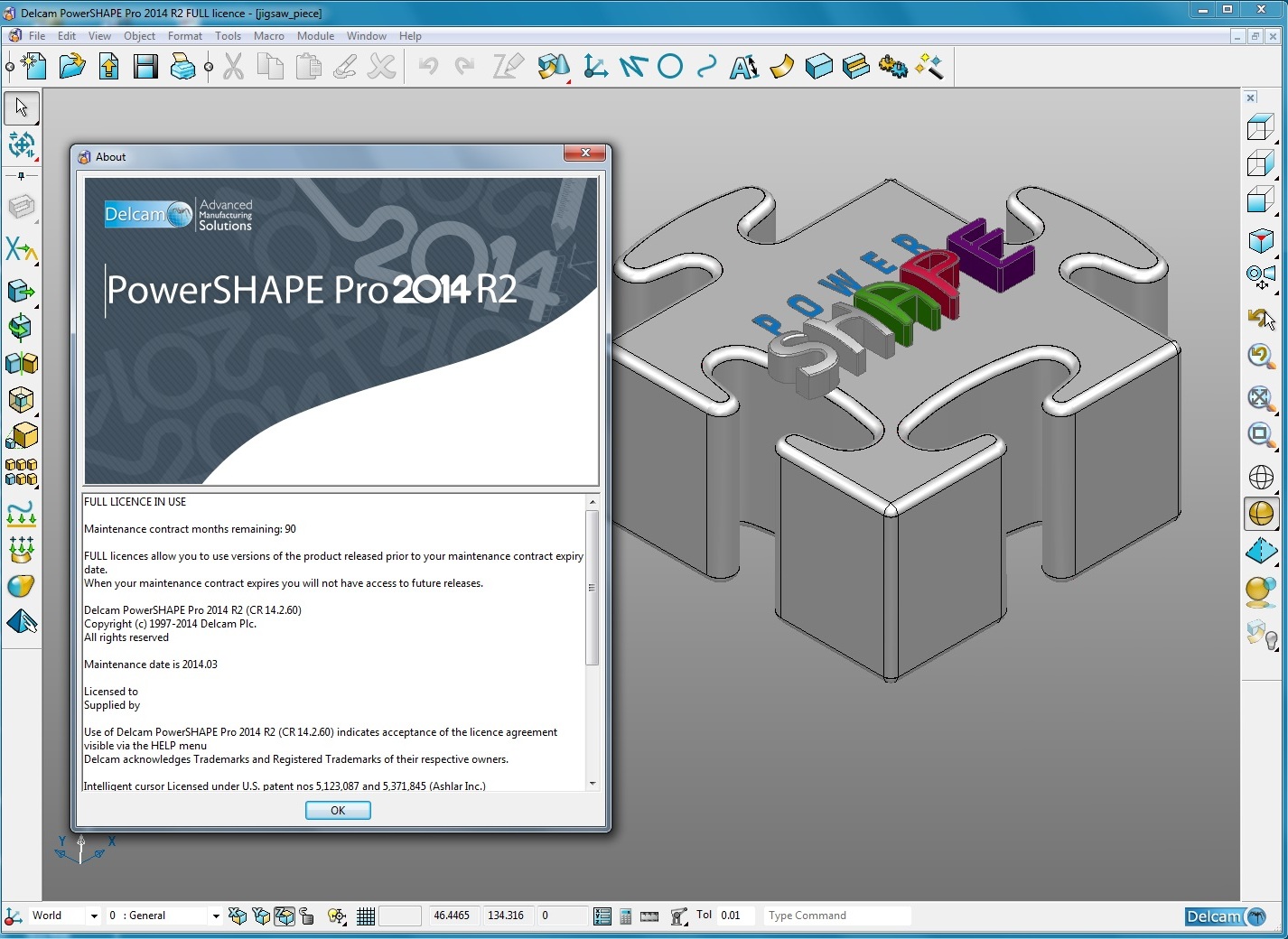Click the About text vertical scrollbar thumb

click(593, 587)
